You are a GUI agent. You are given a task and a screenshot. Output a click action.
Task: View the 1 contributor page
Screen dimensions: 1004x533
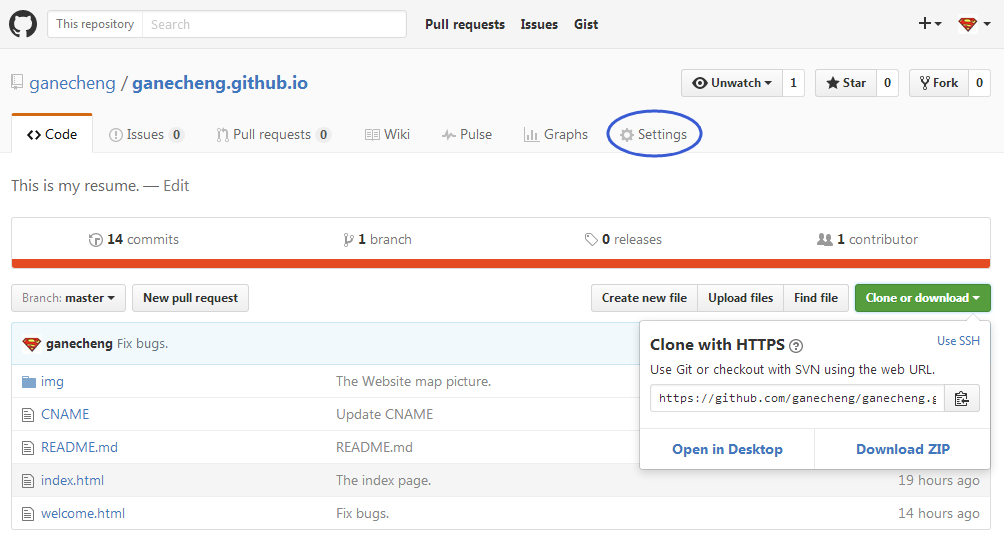[868, 240]
